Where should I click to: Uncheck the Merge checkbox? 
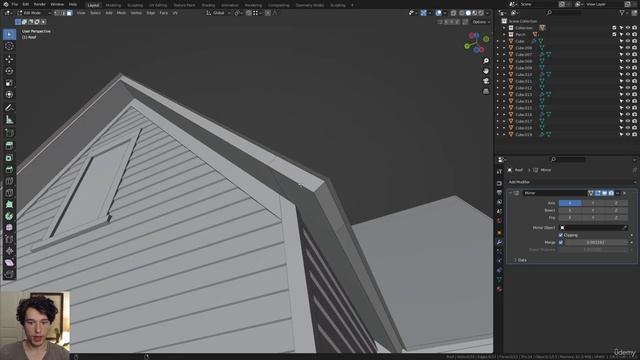(x=561, y=242)
